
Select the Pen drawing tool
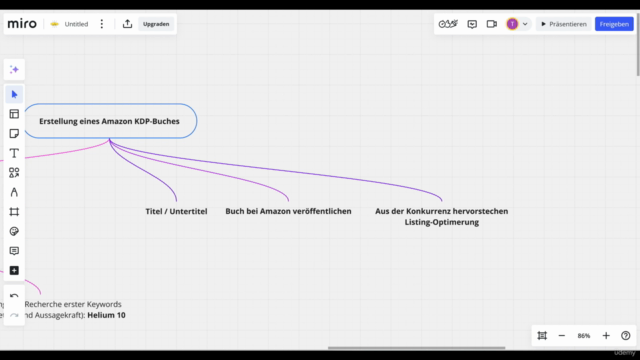(14, 192)
